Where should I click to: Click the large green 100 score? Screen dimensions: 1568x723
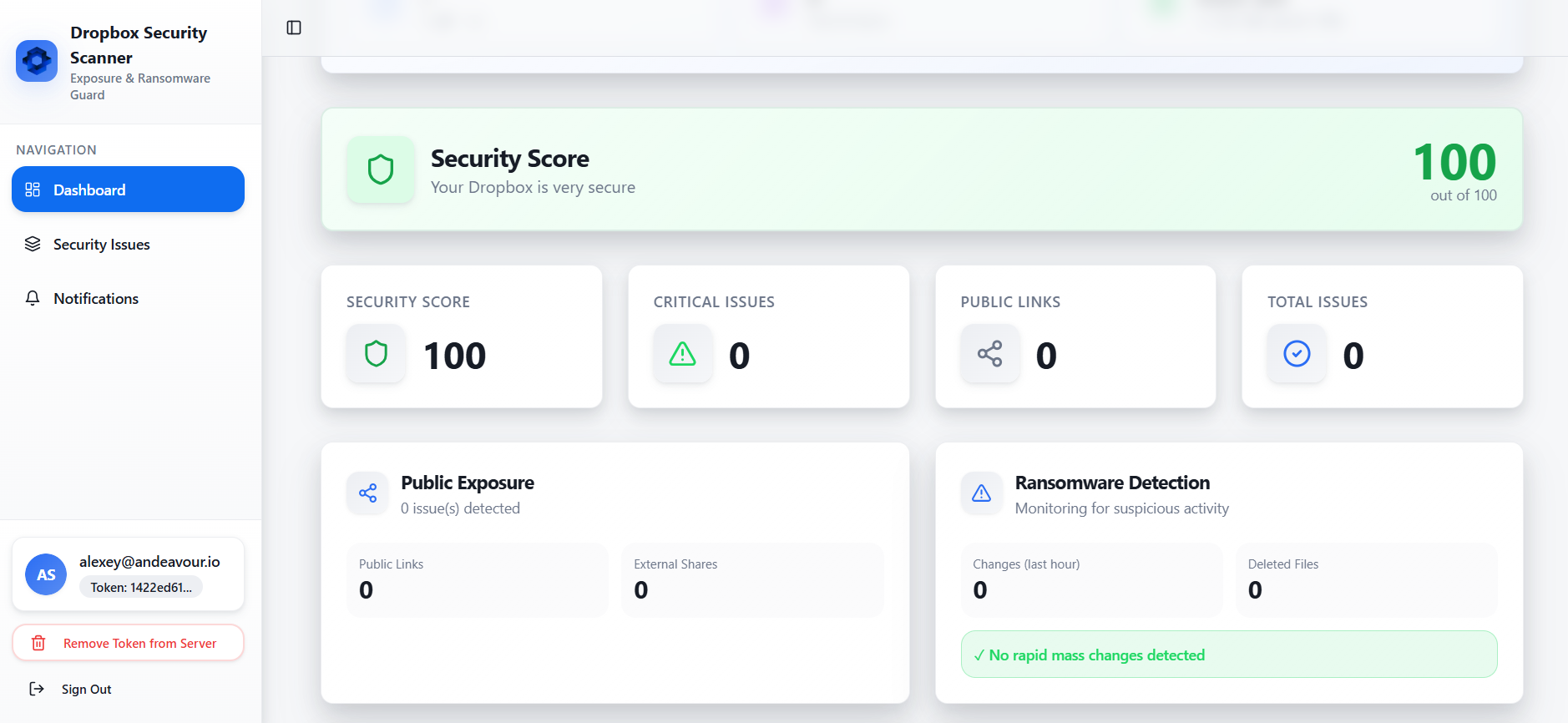(1454, 162)
